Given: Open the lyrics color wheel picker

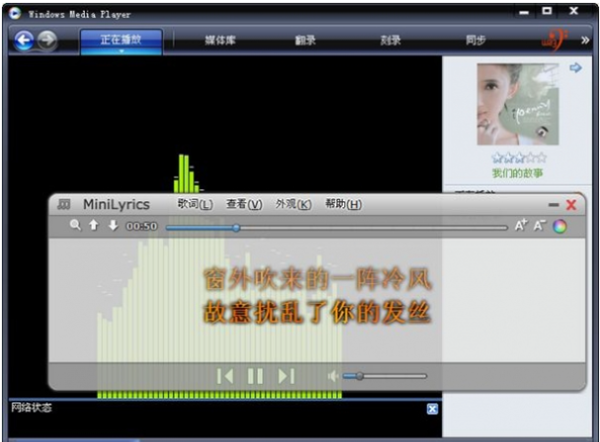Looking at the screenshot, I should (x=560, y=226).
